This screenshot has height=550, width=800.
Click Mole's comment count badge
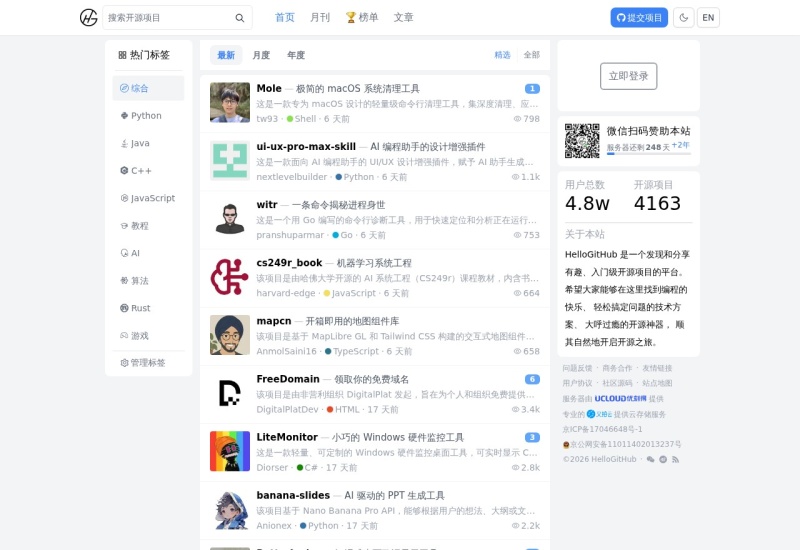[x=532, y=89]
